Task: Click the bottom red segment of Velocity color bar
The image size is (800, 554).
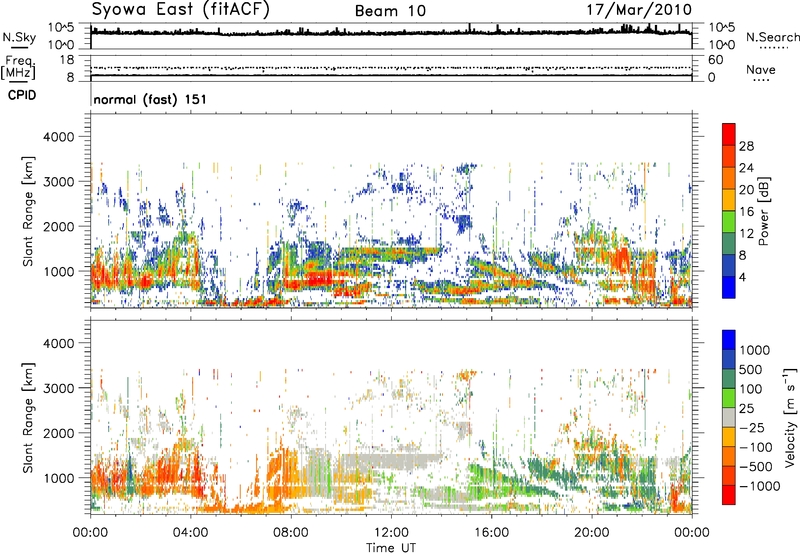Action: pyautogui.click(x=729, y=495)
